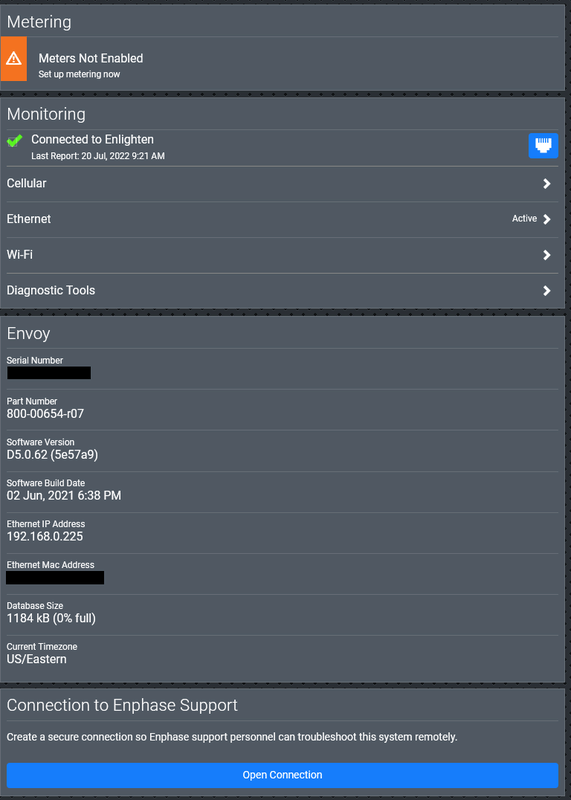This screenshot has height=800, width=571.
Task: Click the orange warning triangle icon
Action: click(x=14, y=59)
